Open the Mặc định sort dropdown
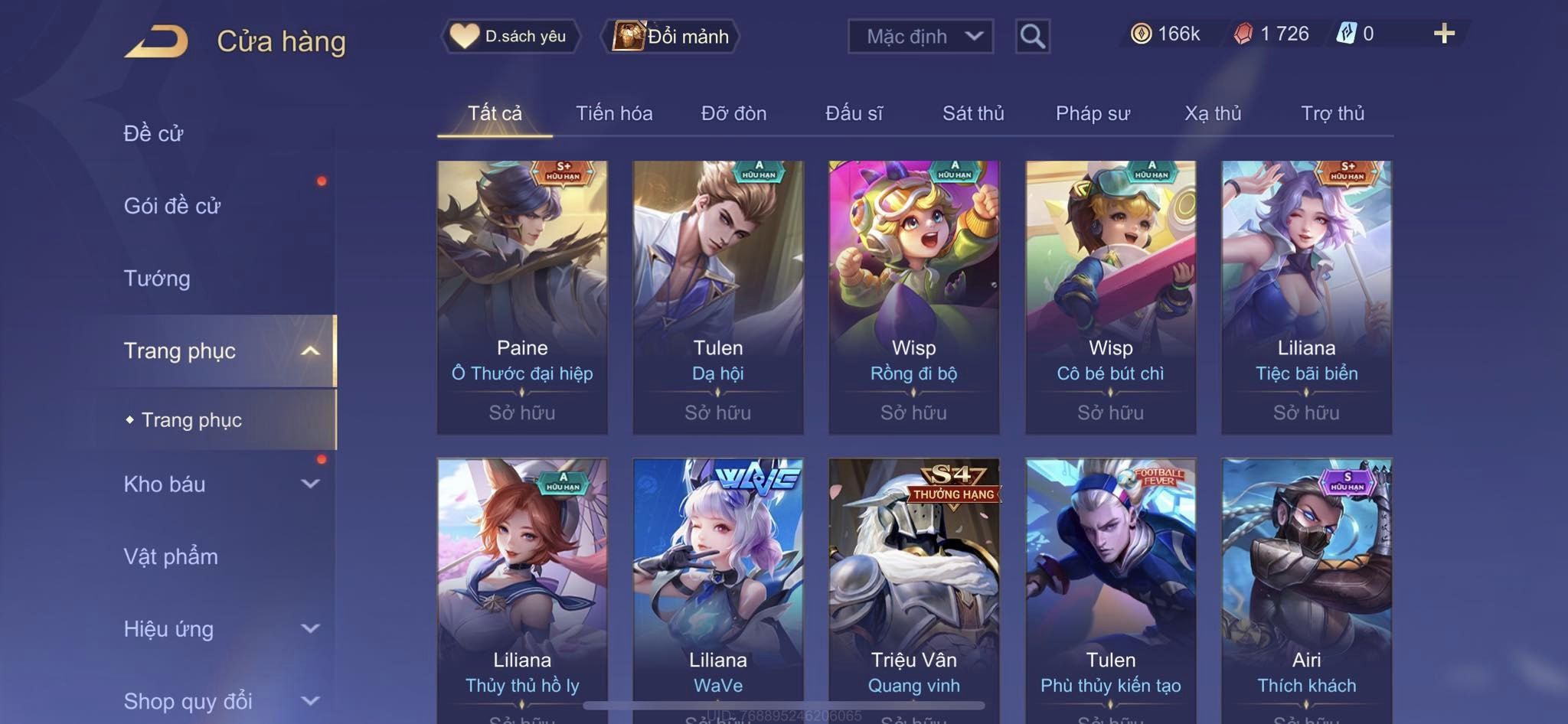 (x=920, y=36)
